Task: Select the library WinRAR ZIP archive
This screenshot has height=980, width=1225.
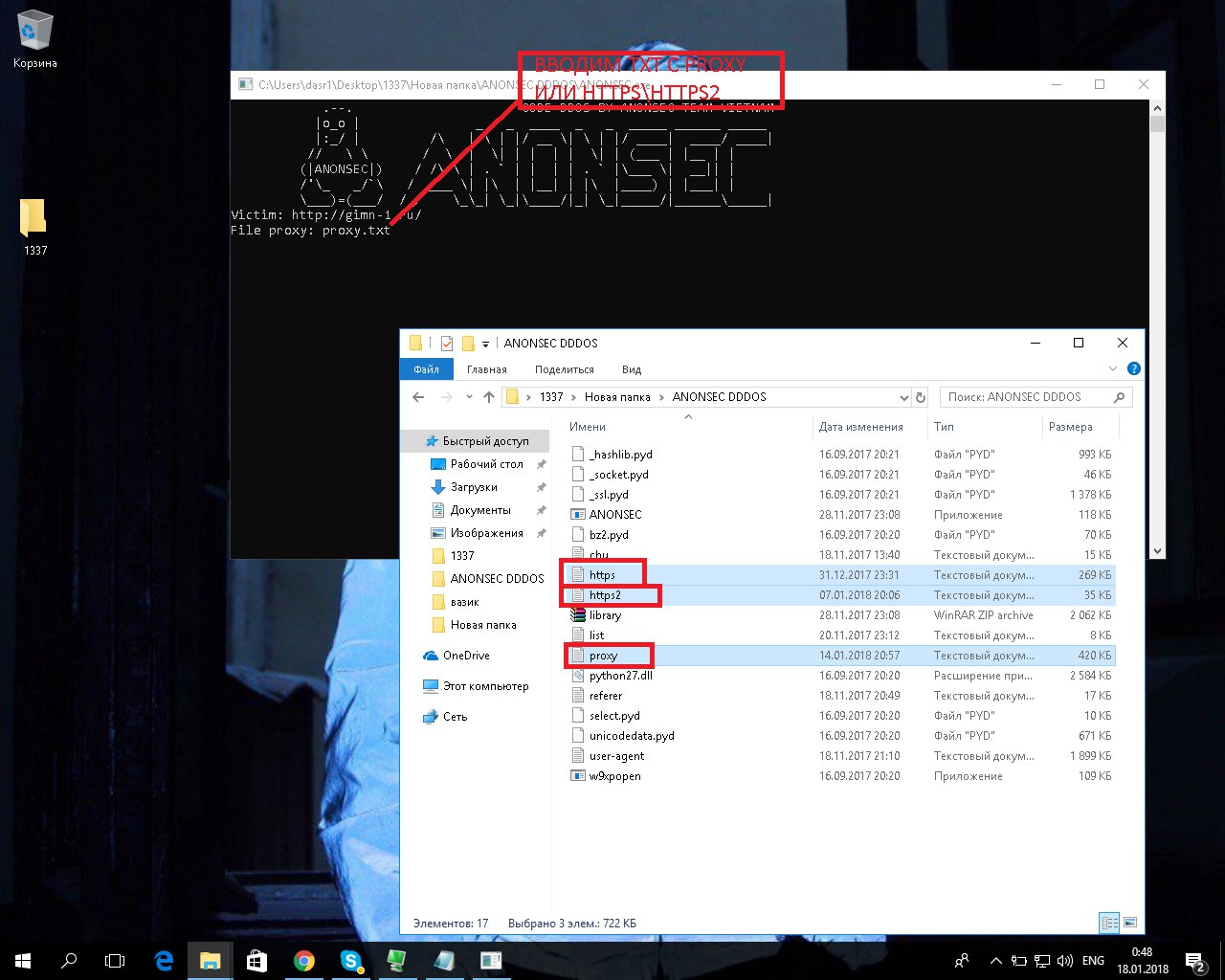Action: [x=605, y=615]
